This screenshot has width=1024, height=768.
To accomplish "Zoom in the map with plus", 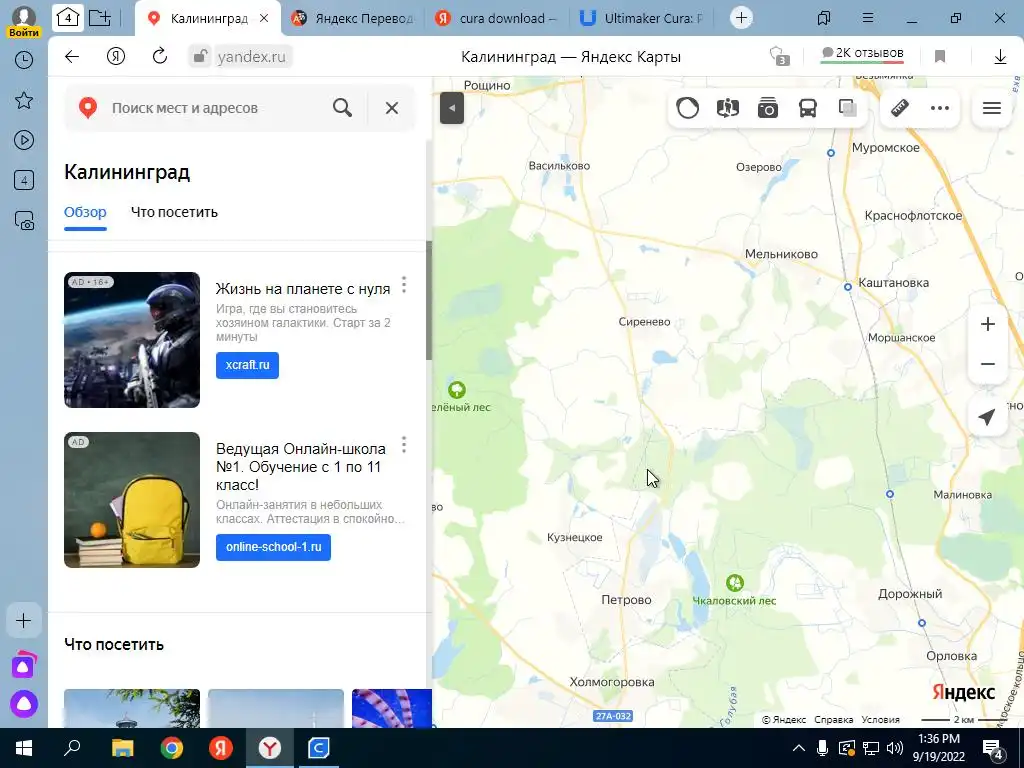I will (988, 324).
